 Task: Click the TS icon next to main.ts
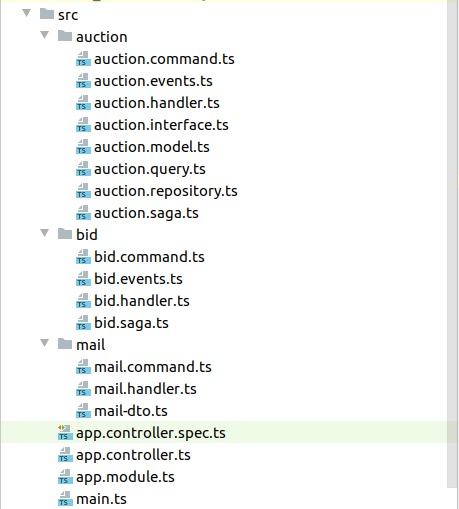pyautogui.click(x=65, y=499)
